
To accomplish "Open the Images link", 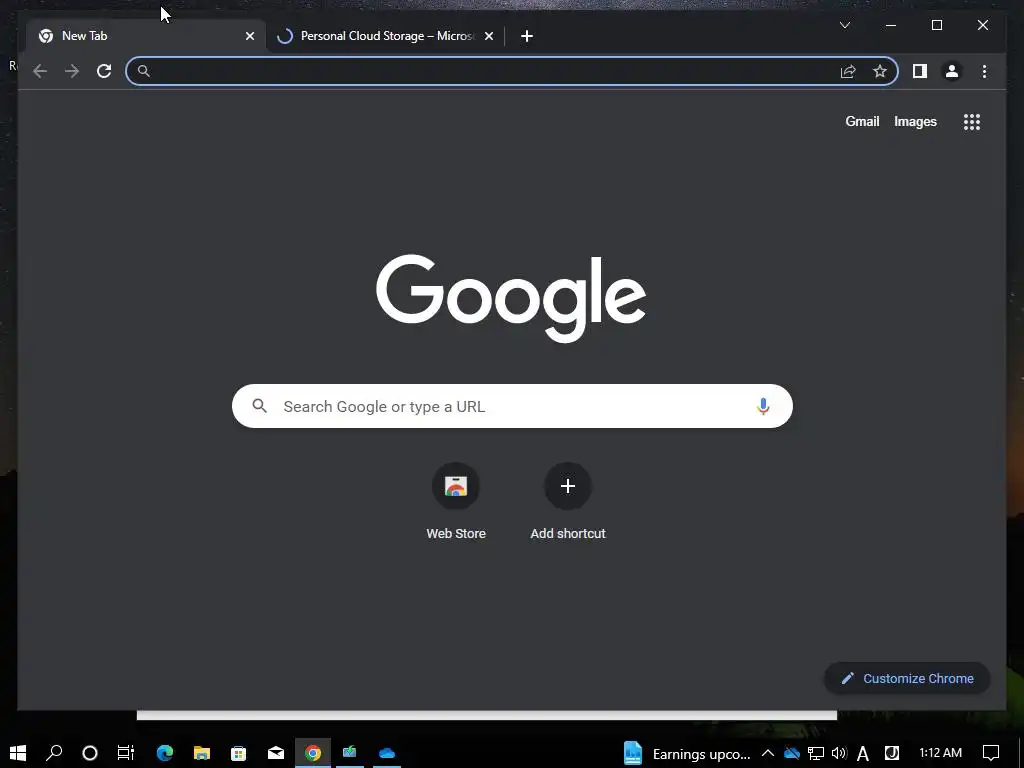I will 915,121.
